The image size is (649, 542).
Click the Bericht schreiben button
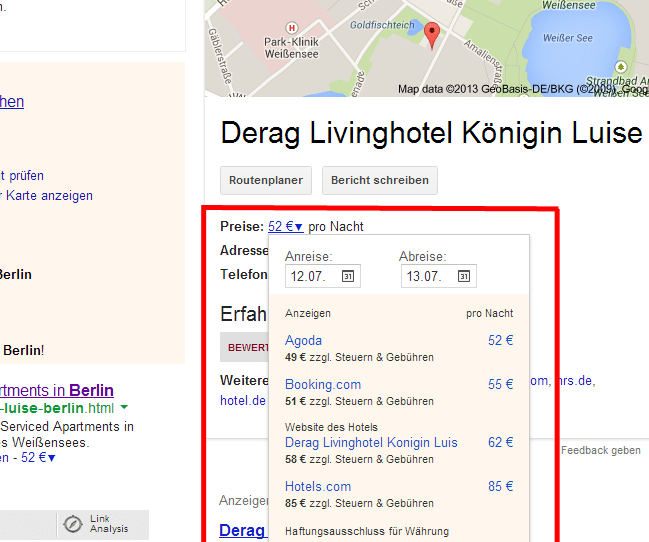[x=380, y=180]
